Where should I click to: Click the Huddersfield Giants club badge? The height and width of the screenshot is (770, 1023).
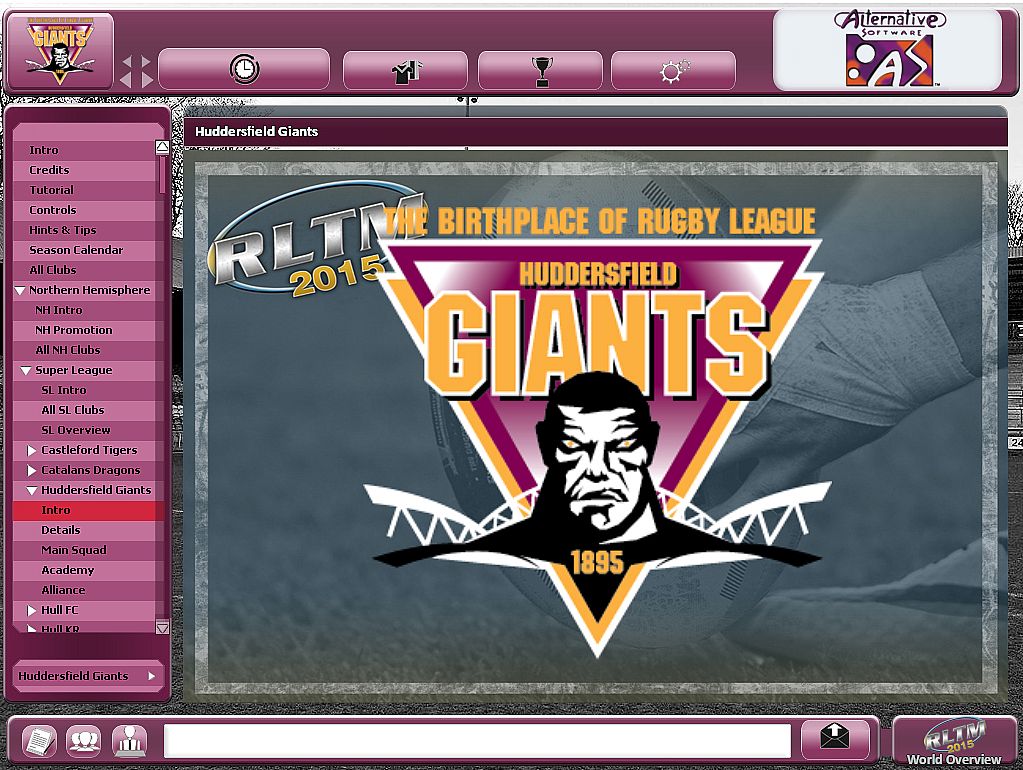click(x=59, y=50)
